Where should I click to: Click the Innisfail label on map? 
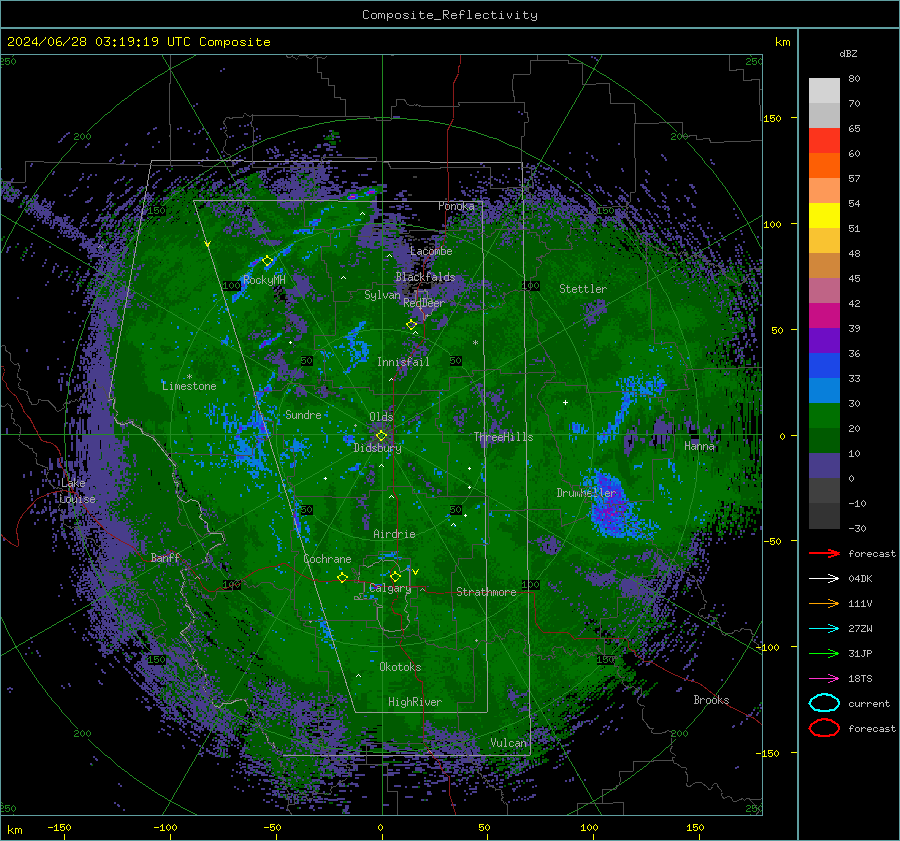(403, 362)
